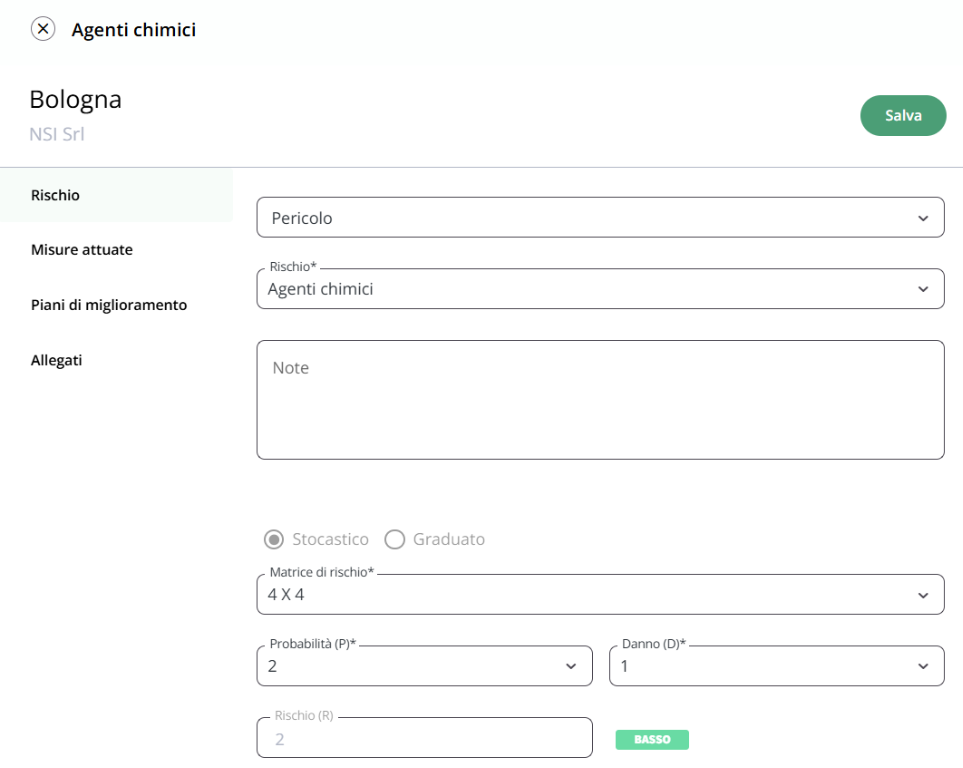963x768 pixels.
Task: Open the Rischio Agenti chimici dropdown
Action: 600,289
